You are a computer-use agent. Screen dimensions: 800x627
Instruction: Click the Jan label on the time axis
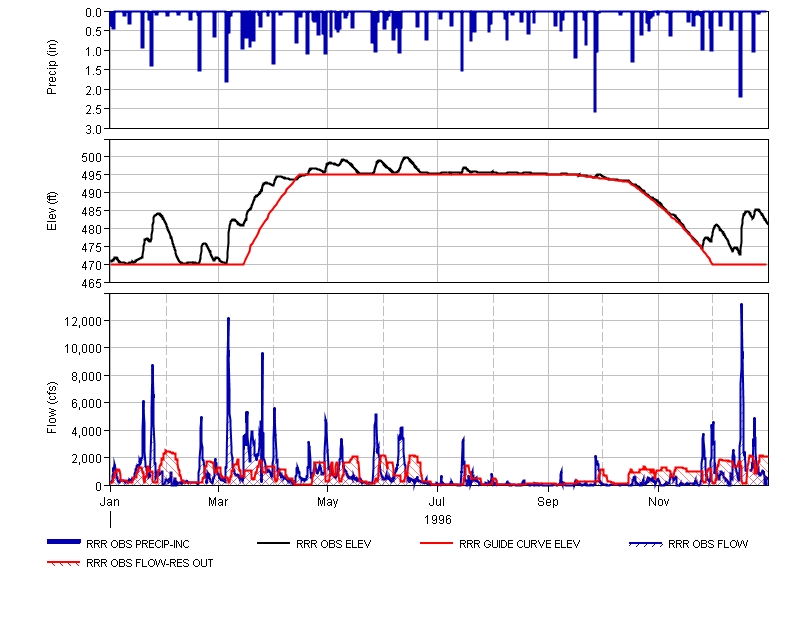click(110, 499)
